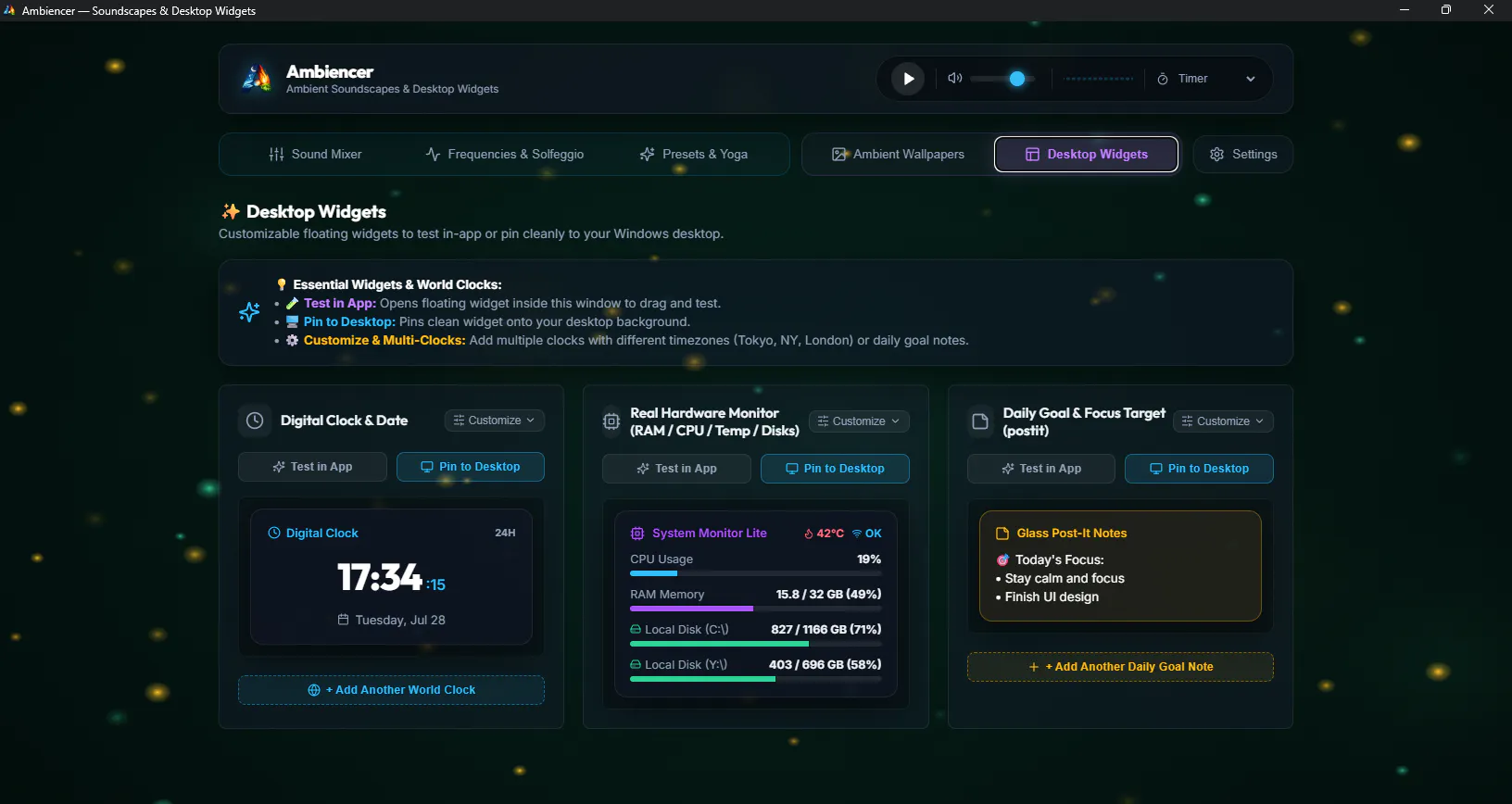Click the Local Disk (C:\) usage bar
This screenshot has height=804, width=1512.
pos(756,644)
